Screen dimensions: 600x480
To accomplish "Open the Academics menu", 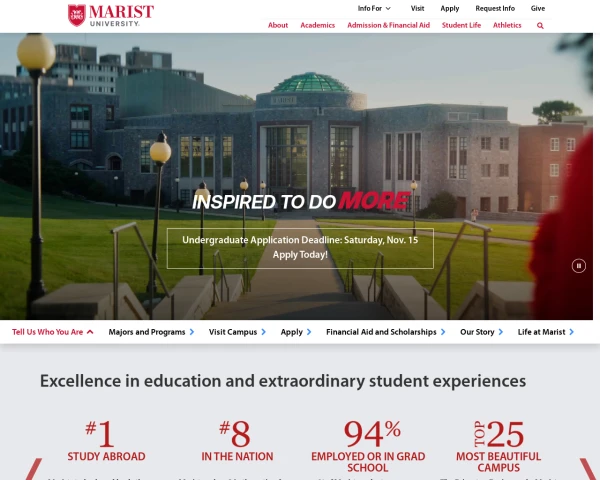I will pos(318,25).
